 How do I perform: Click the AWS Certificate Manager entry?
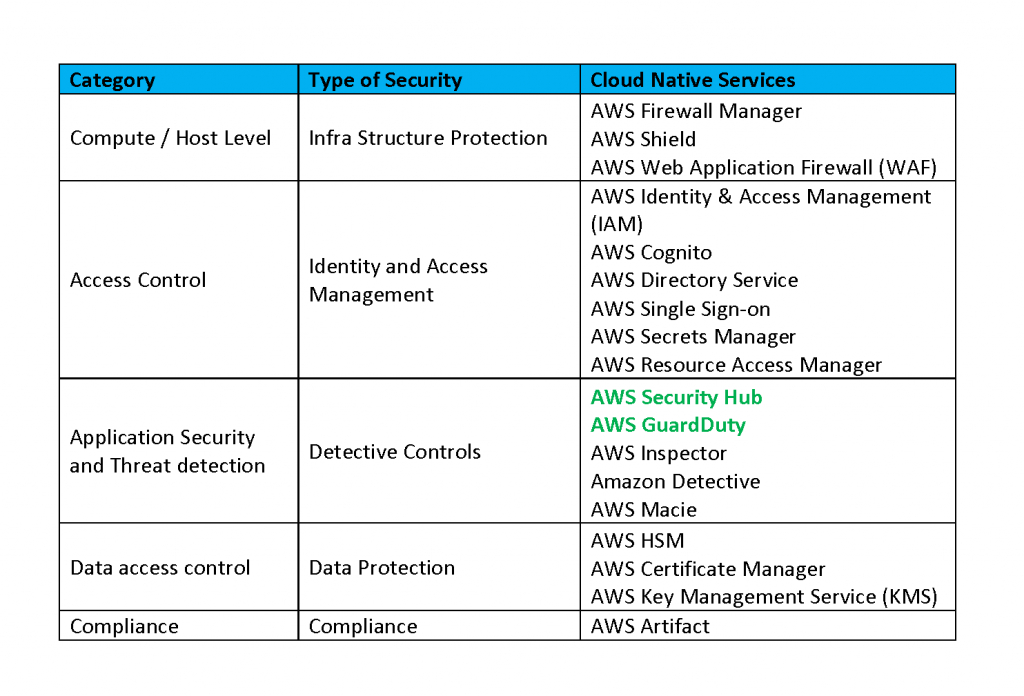pos(708,569)
